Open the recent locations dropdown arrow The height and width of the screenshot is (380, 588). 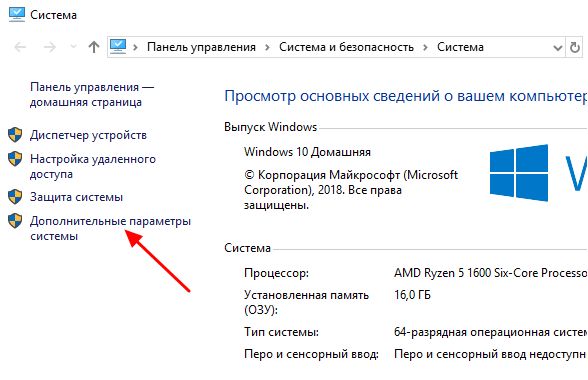(x=74, y=47)
